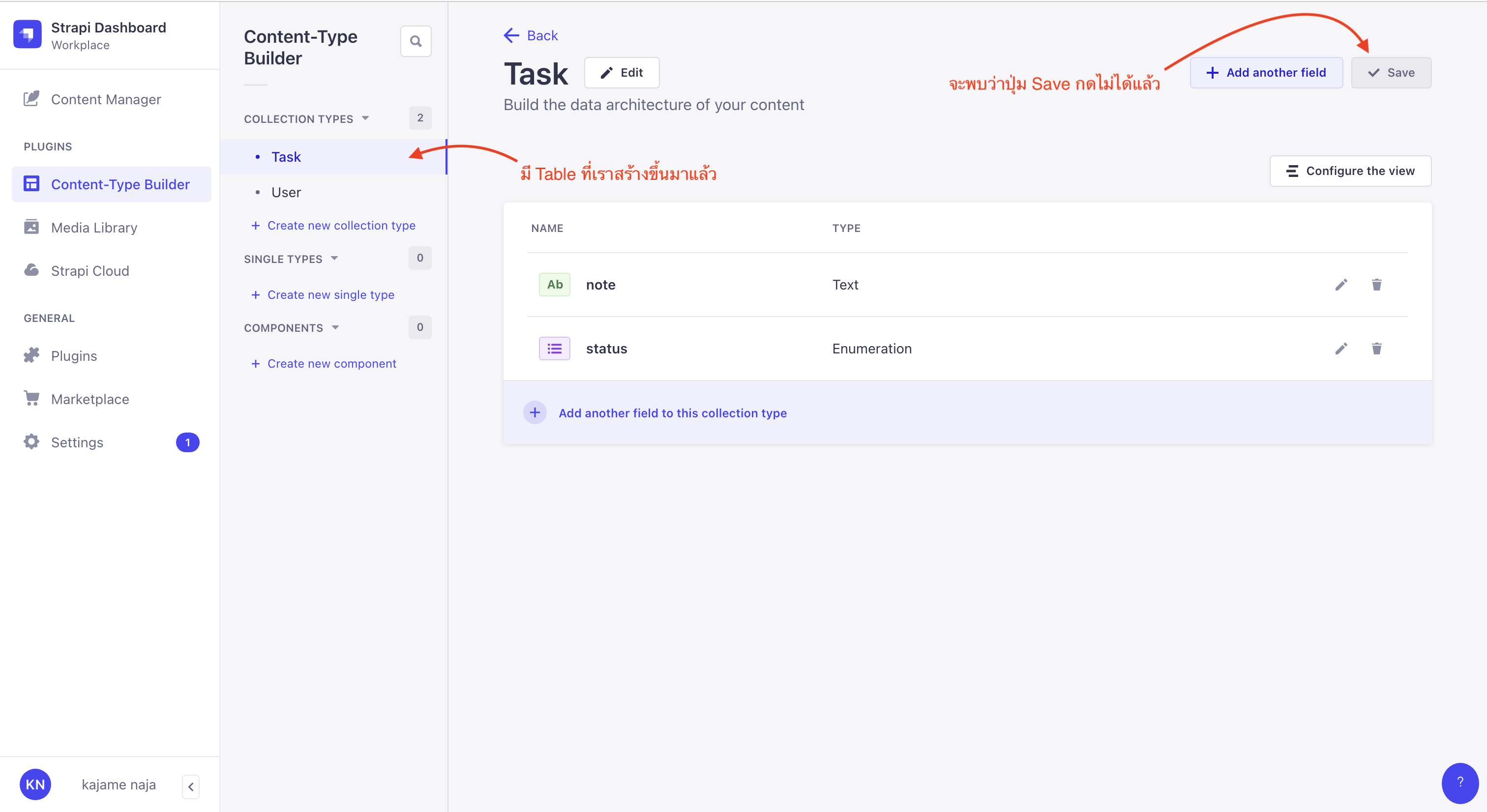Create new single type
The image size is (1487, 812).
click(x=323, y=295)
